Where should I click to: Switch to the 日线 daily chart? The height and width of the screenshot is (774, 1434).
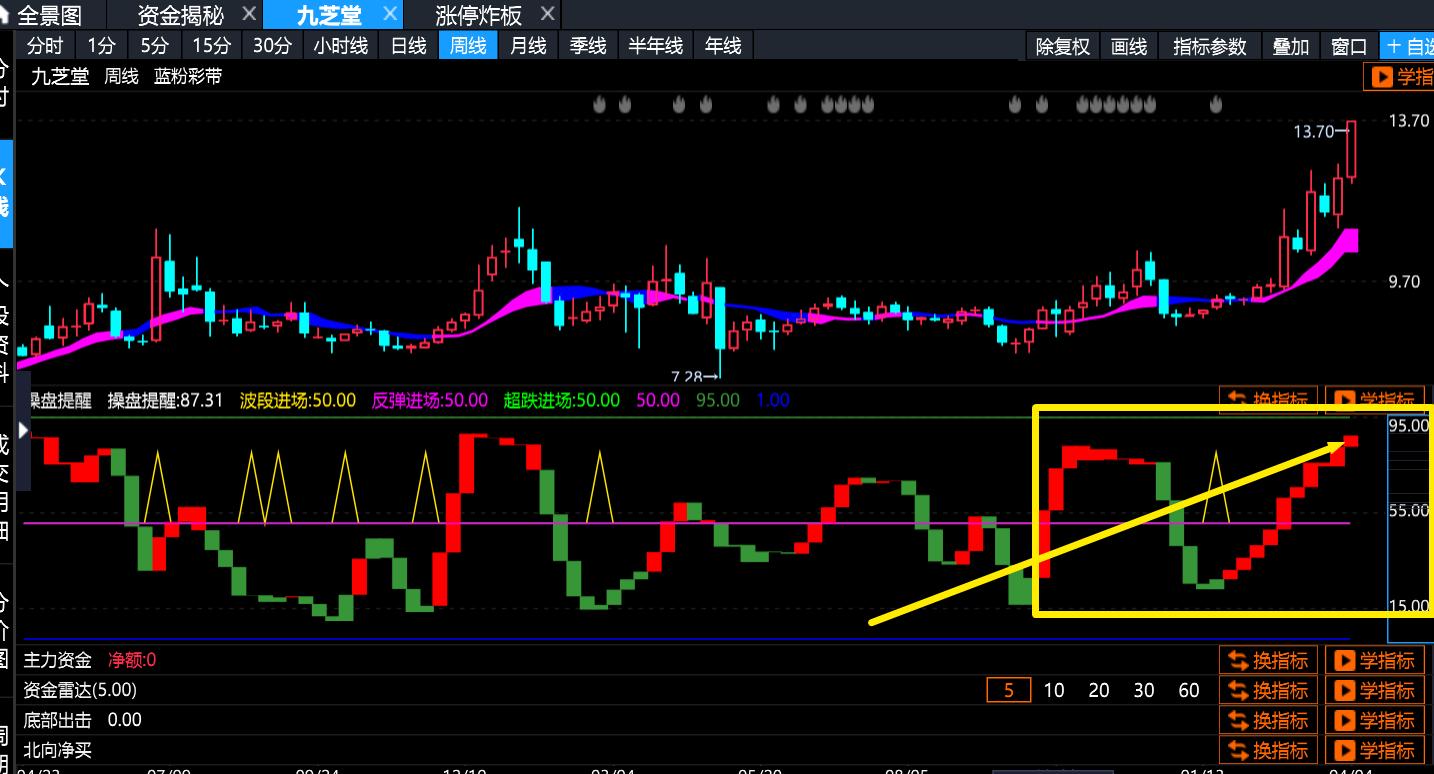click(408, 46)
